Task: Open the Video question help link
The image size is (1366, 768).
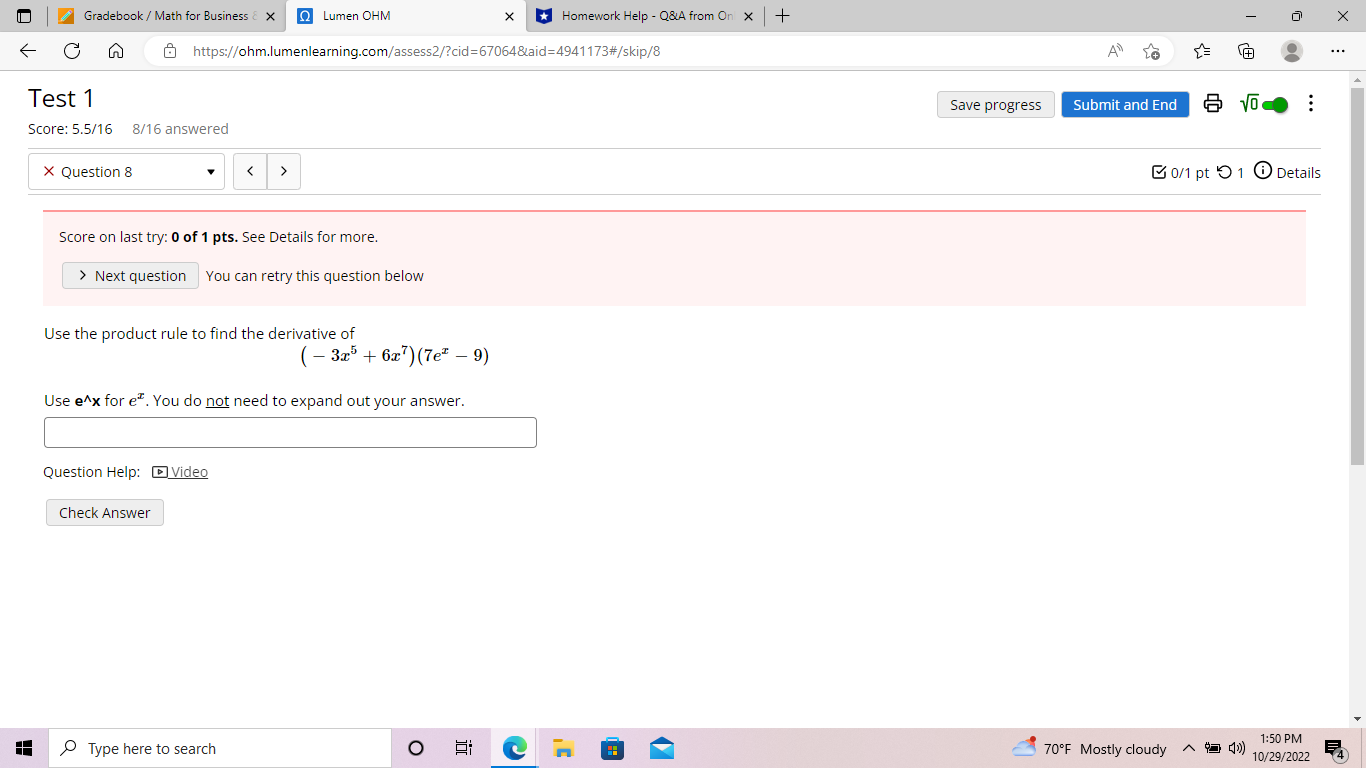Action: point(181,471)
